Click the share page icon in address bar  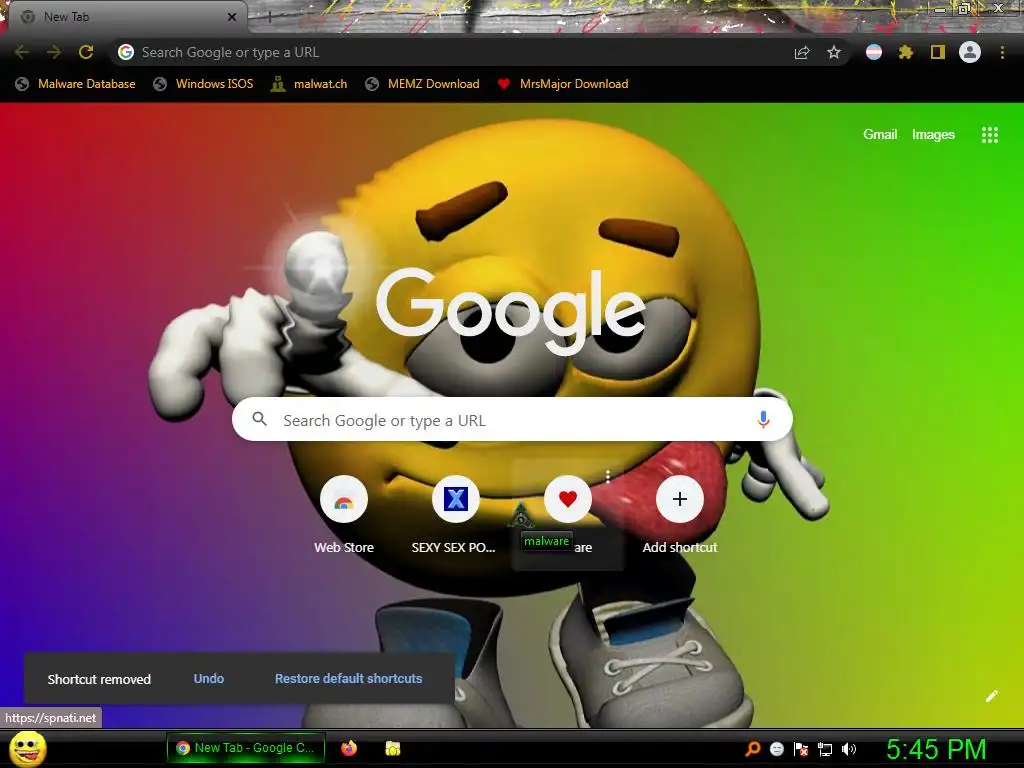[802, 52]
